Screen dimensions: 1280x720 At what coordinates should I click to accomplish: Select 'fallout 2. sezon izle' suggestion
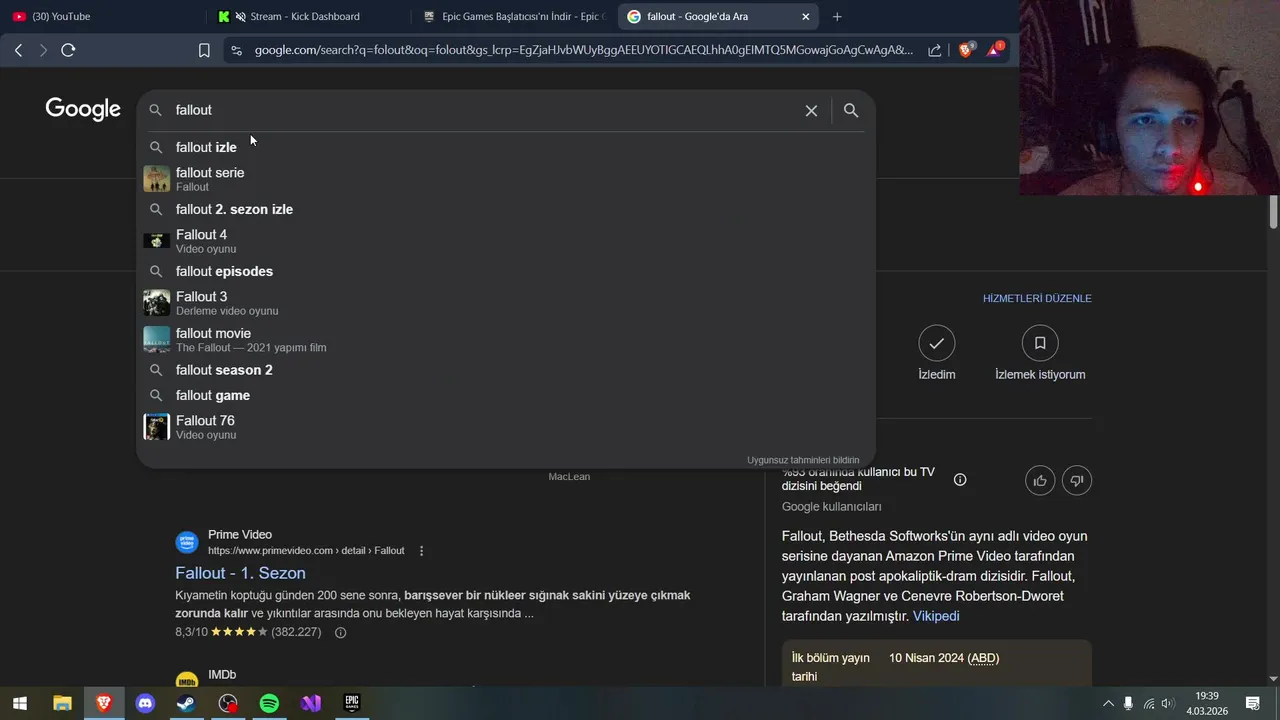click(x=506, y=209)
